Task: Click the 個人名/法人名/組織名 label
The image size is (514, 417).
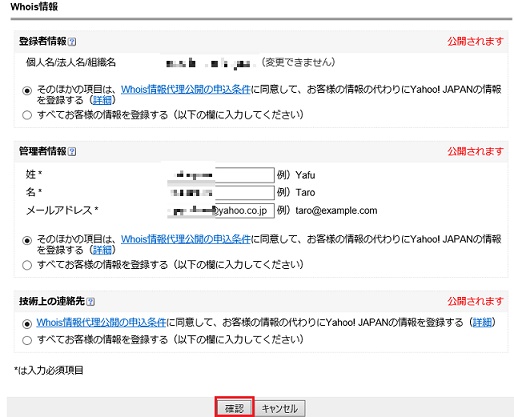Action: (x=71, y=62)
